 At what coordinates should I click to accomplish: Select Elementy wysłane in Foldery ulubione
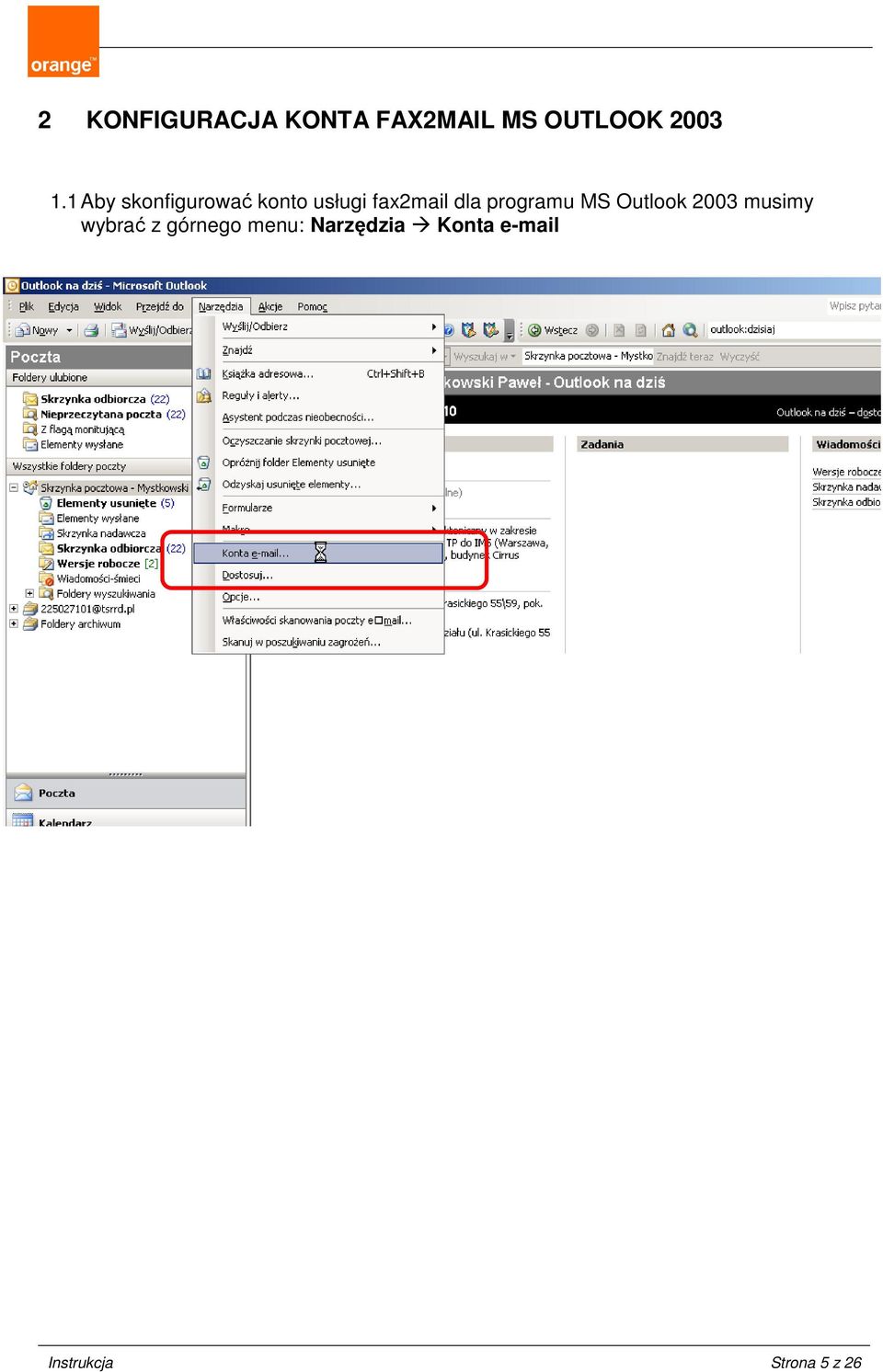[x=74, y=444]
